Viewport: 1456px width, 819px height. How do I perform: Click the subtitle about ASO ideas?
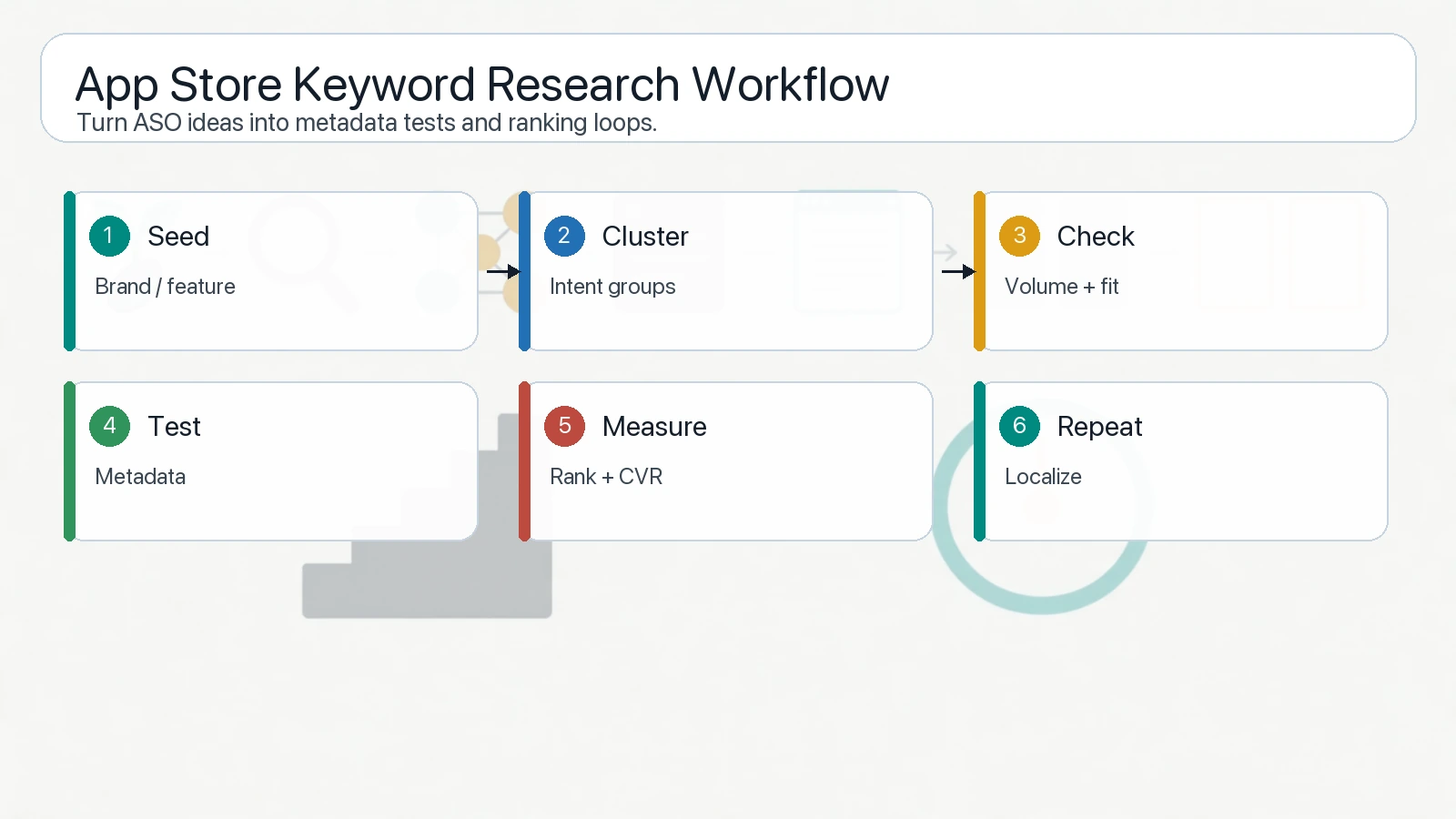(367, 123)
